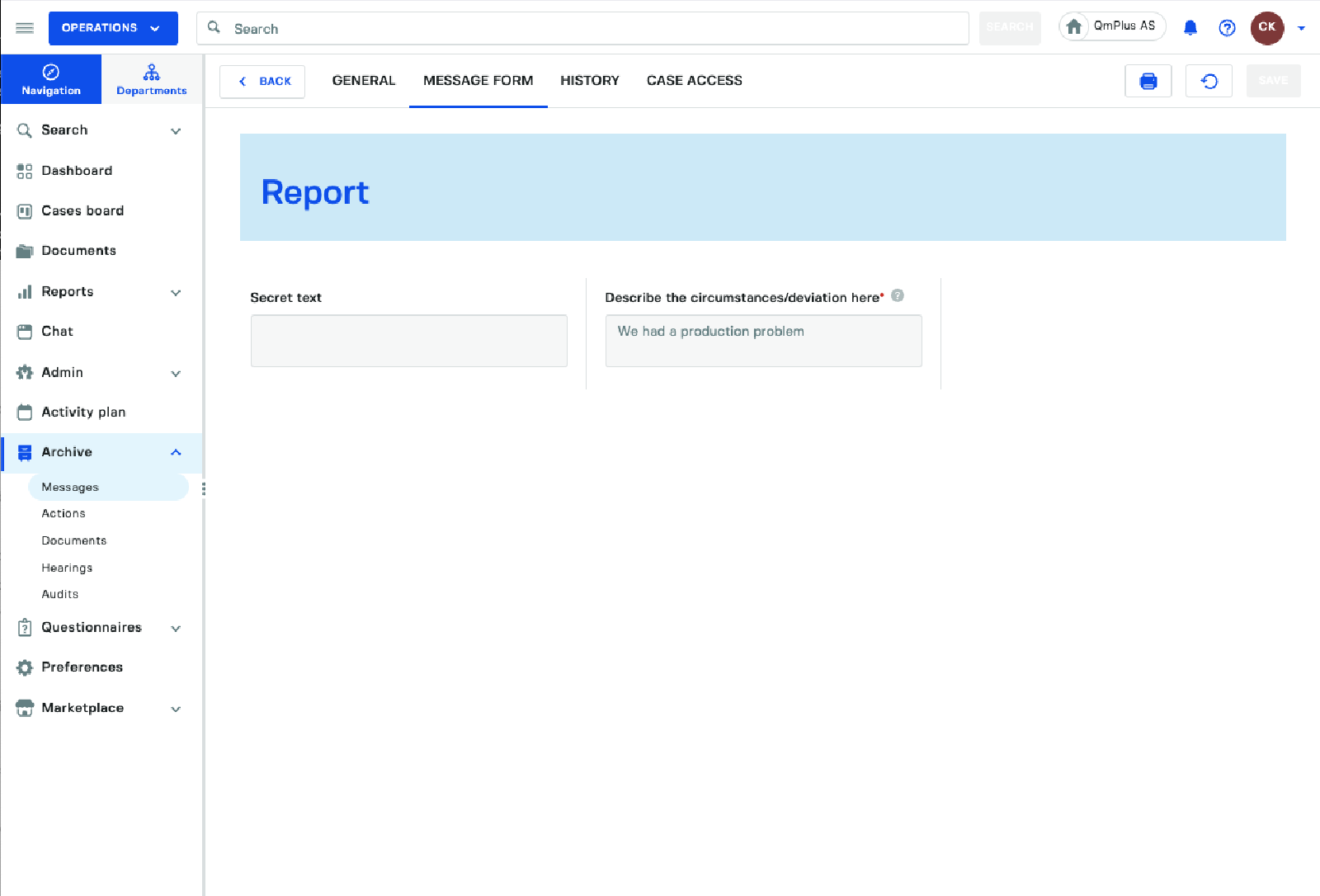This screenshot has height=896, width=1320.
Task: Click the Secret text input field
Action: point(408,341)
